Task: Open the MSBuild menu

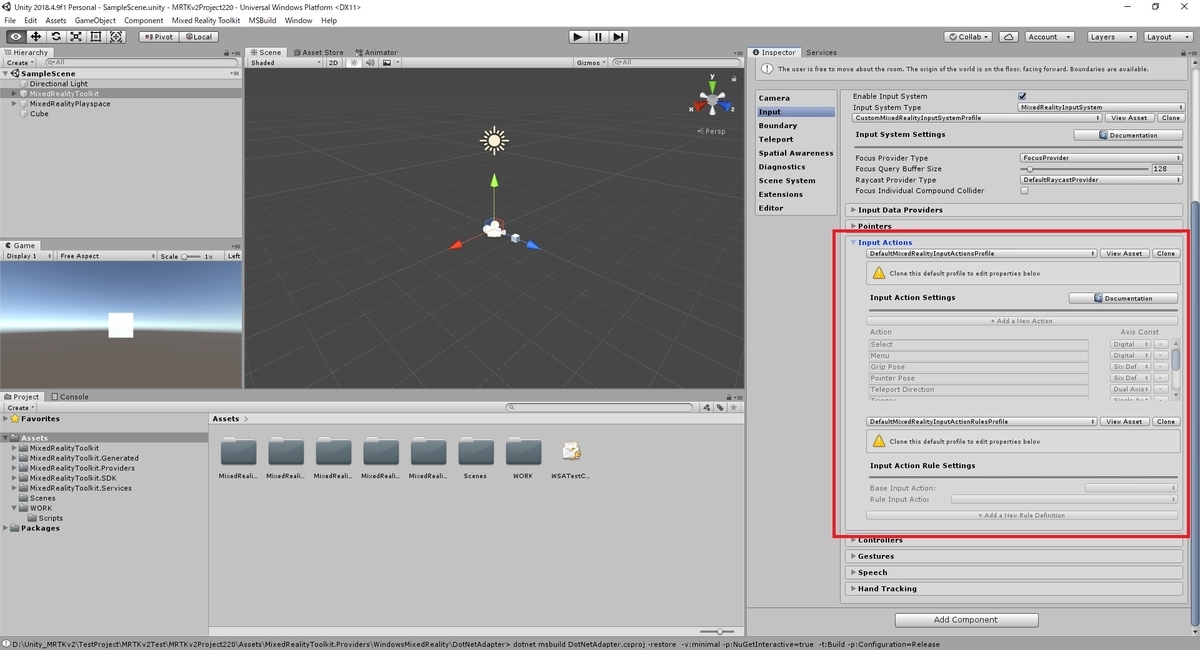Action: [263, 20]
